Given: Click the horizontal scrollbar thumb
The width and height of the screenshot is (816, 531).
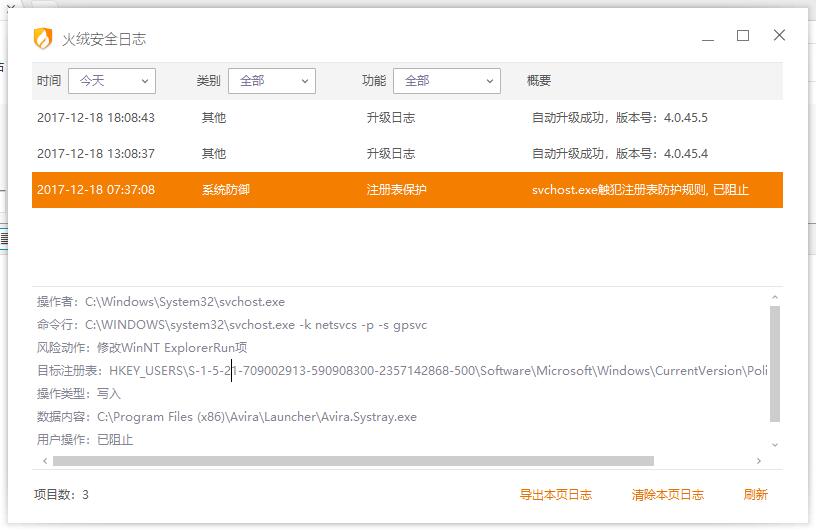Looking at the screenshot, I should (x=353, y=461).
